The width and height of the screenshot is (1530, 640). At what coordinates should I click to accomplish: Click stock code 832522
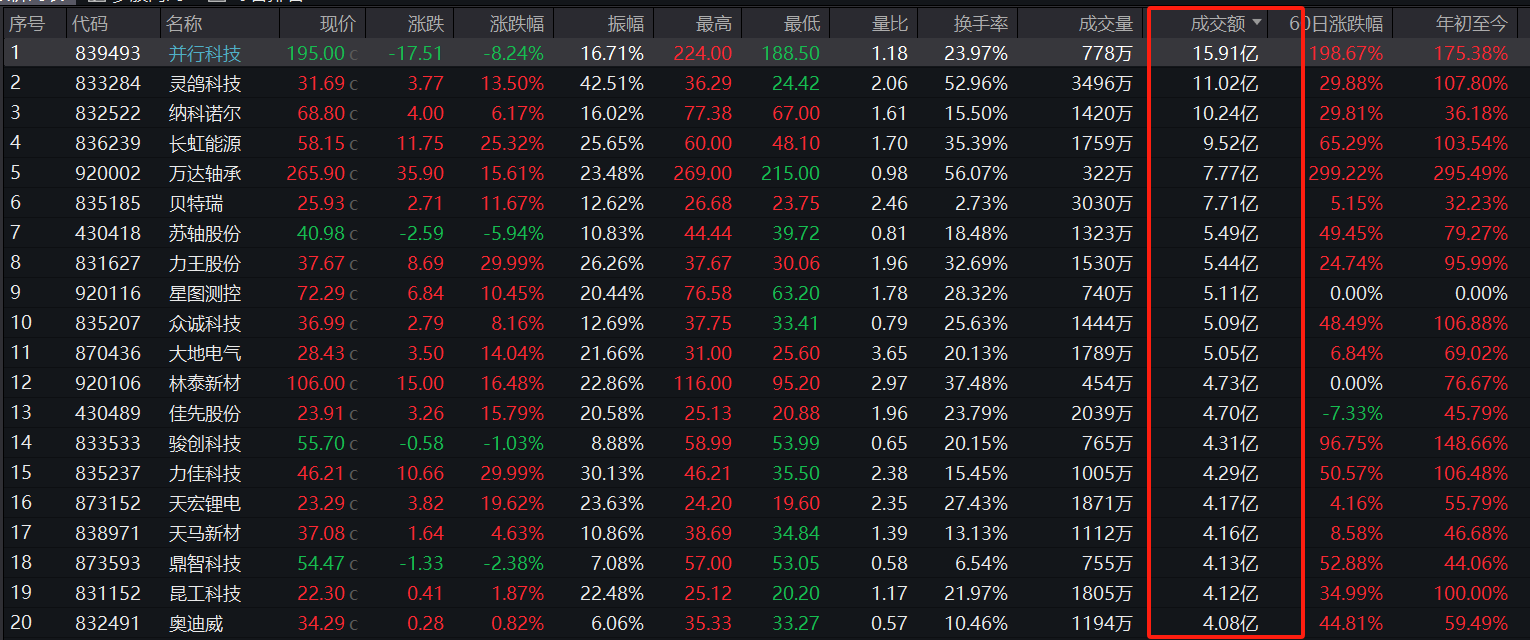pyautogui.click(x=108, y=113)
